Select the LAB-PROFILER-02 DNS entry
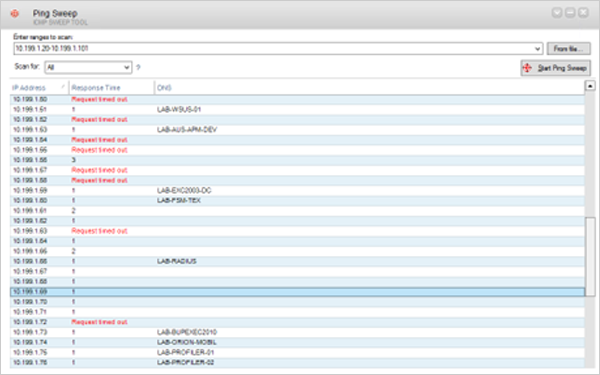600x375 pixels. tap(185, 362)
